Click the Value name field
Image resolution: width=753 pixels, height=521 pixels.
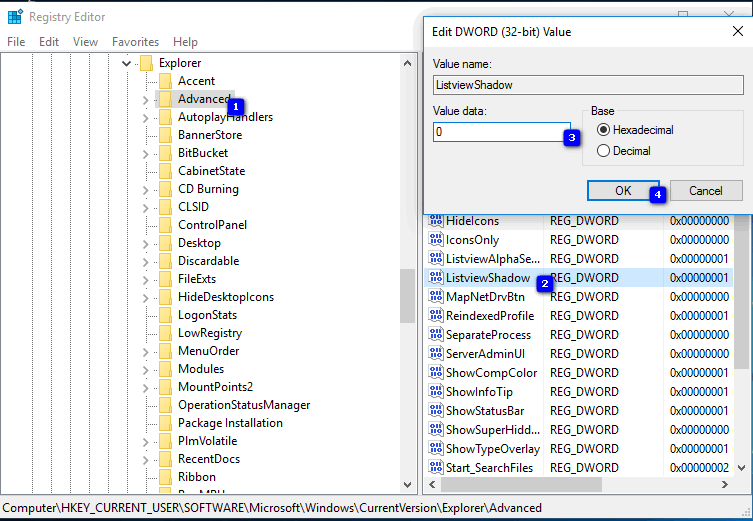(x=588, y=85)
